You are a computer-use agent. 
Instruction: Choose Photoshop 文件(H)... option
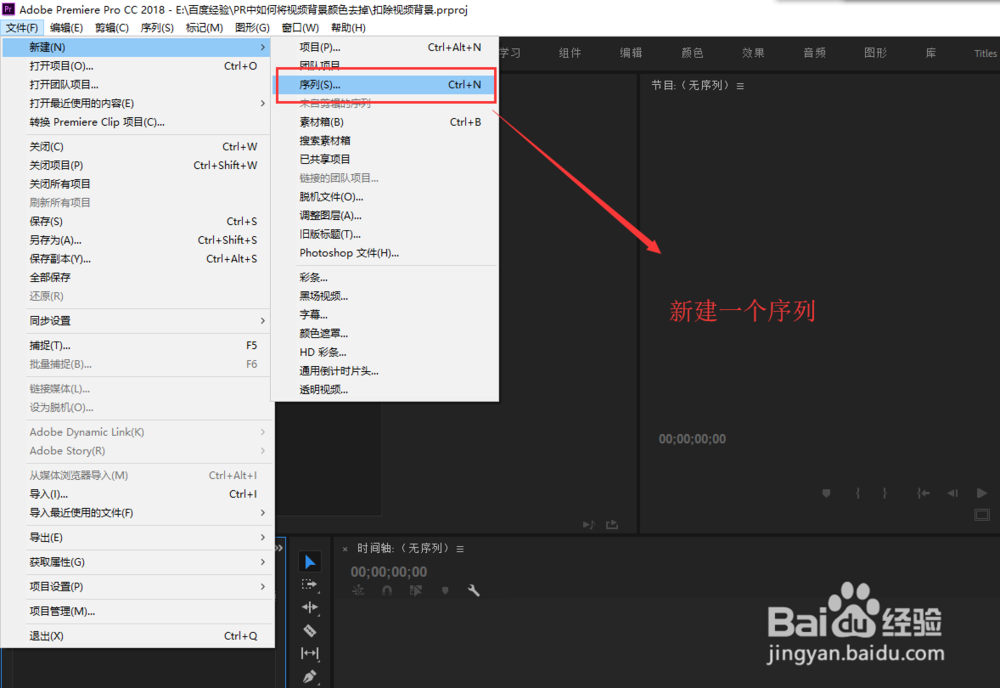[385, 253]
